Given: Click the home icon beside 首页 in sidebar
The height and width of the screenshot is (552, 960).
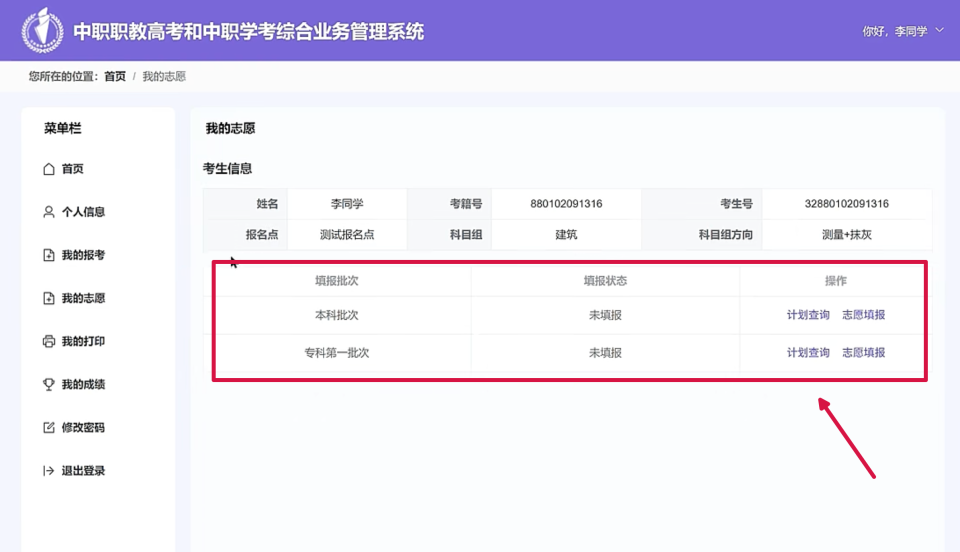Looking at the screenshot, I should (x=49, y=169).
